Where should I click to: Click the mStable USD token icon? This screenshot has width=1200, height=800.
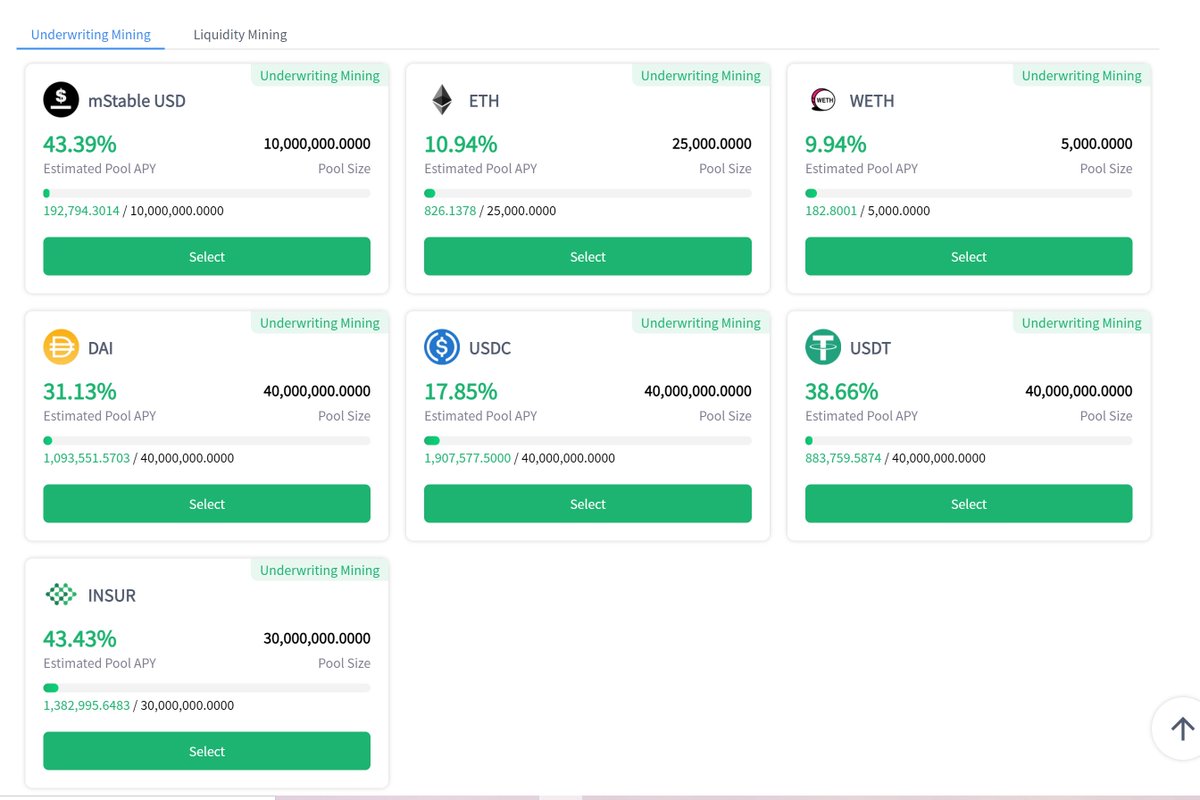(61, 100)
